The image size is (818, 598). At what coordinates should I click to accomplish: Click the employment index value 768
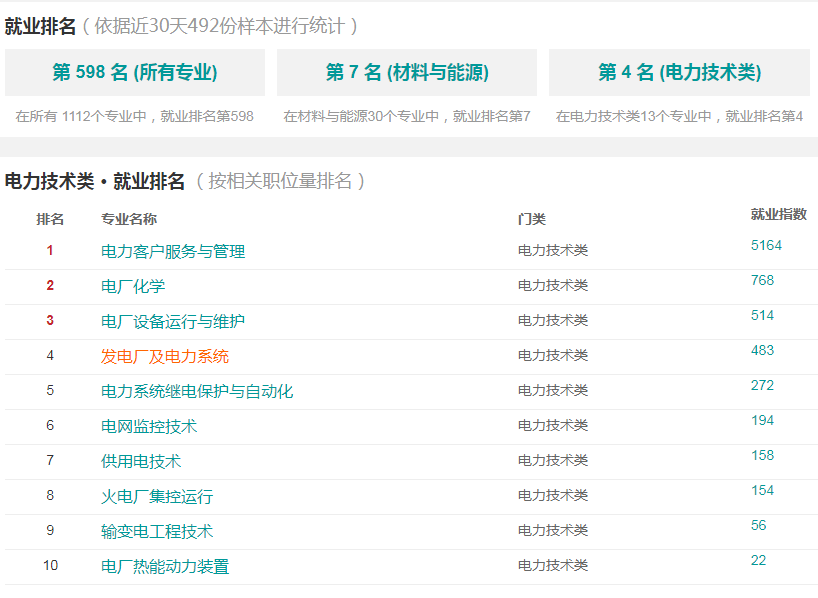762,280
